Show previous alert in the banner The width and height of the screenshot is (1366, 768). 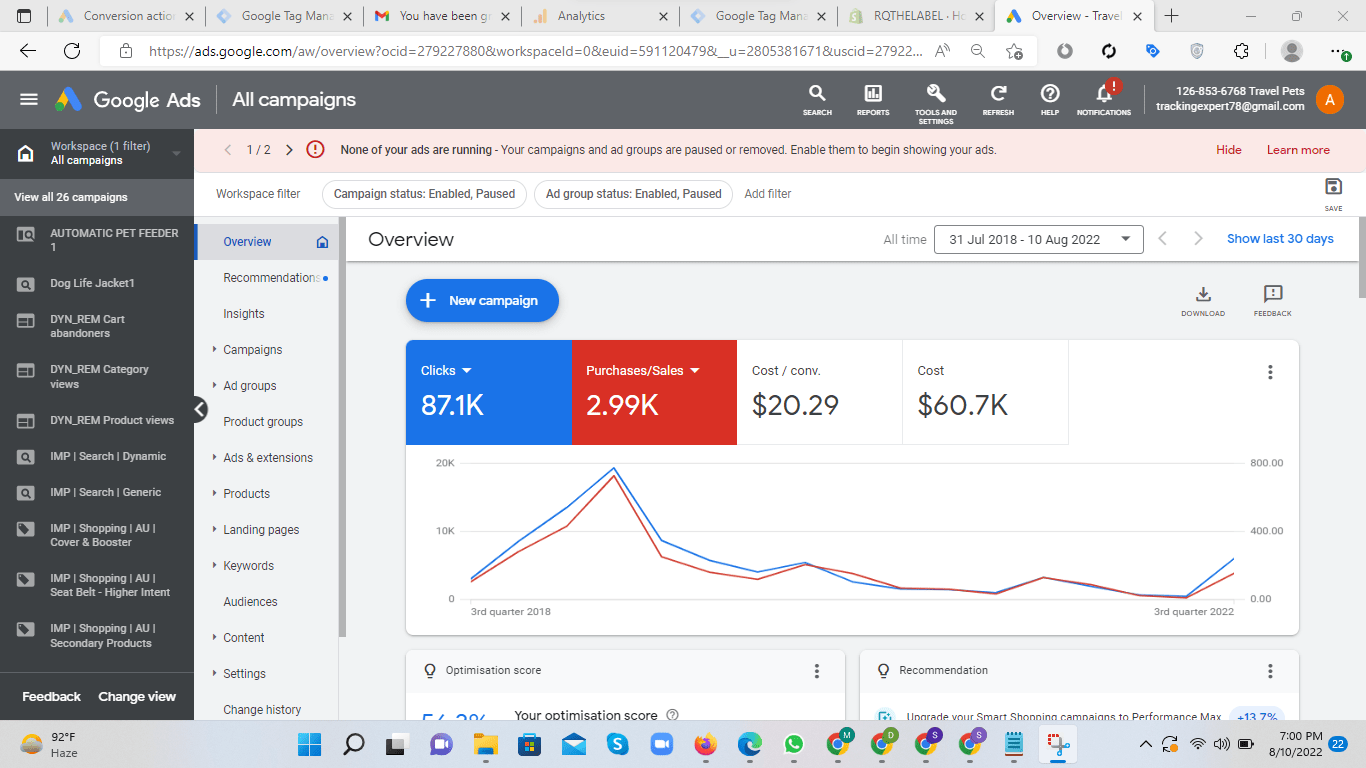[x=228, y=150]
